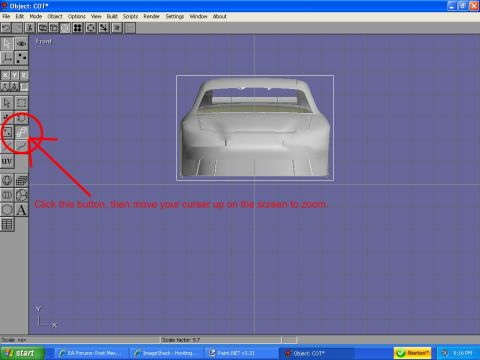Open the Scripts menu
Viewport: 480px width, 360px height.
tap(130, 16)
